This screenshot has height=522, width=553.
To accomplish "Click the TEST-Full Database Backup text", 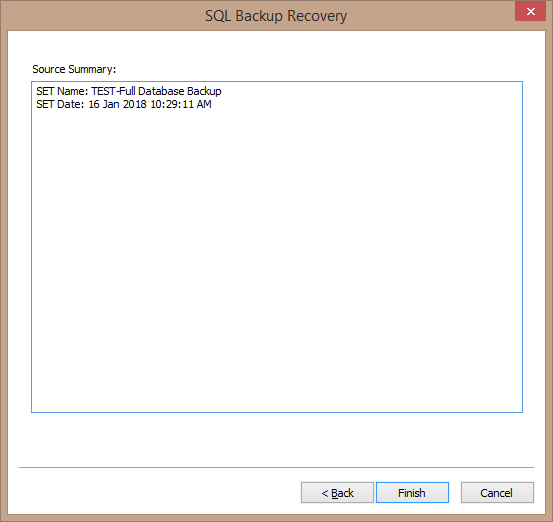I will coord(156,91).
